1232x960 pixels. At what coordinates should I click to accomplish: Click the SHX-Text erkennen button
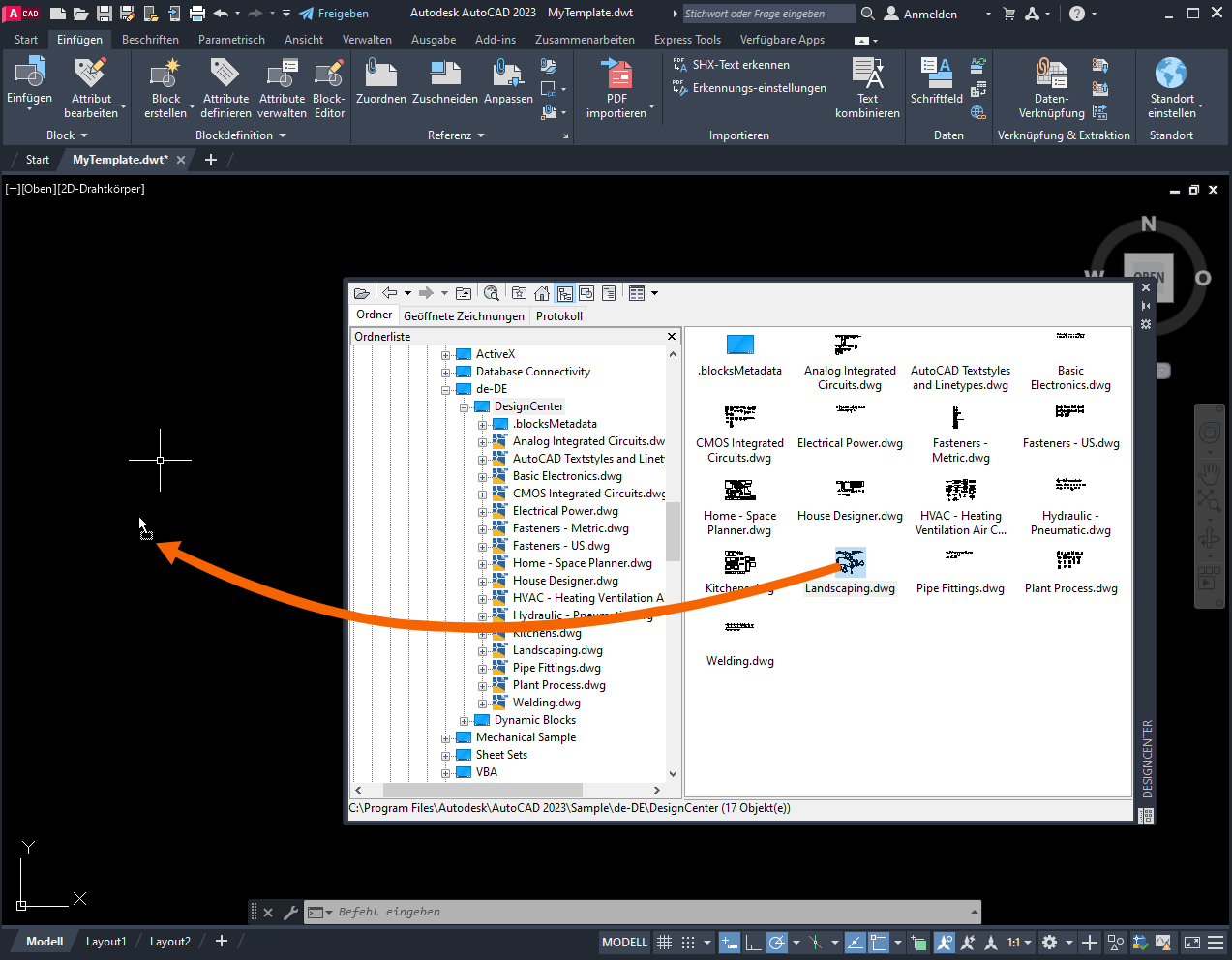click(732, 65)
